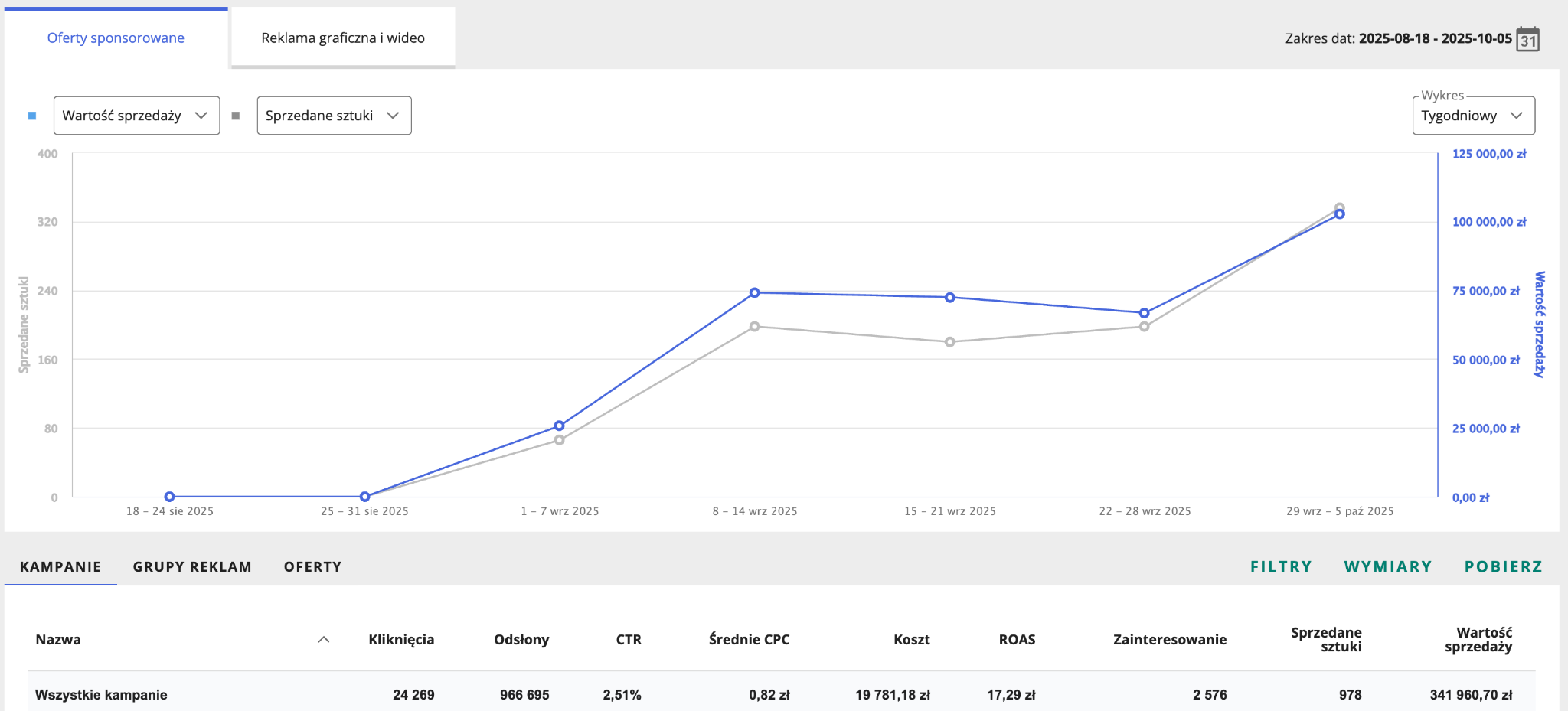Click POBIERZ to download the report

tap(1504, 567)
